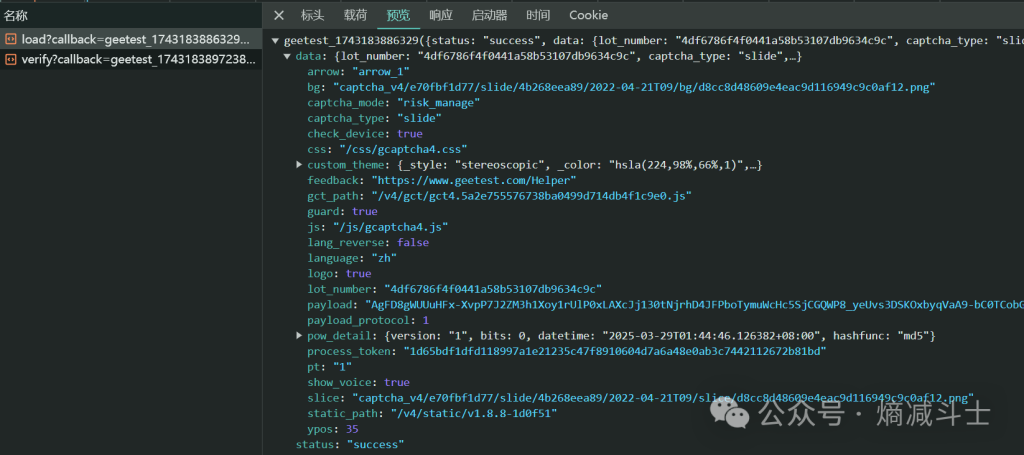Select the verify?callback request entry
The image size is (1024, 455).
137,59
